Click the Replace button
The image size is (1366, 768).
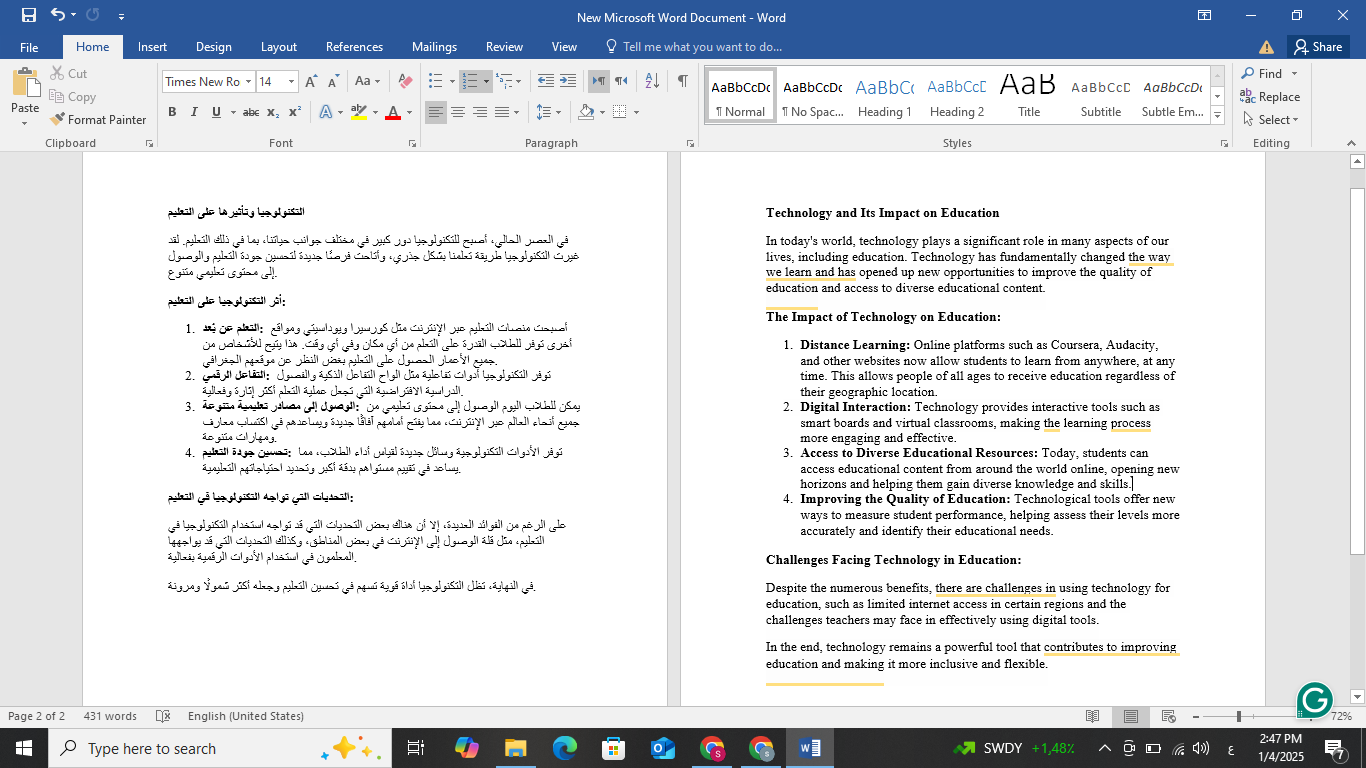(x=1270, y=97)
